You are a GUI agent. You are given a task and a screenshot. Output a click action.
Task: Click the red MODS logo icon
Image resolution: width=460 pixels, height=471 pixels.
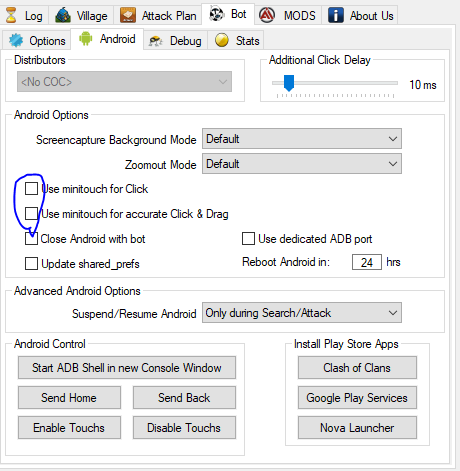click(x=267, y=15)
